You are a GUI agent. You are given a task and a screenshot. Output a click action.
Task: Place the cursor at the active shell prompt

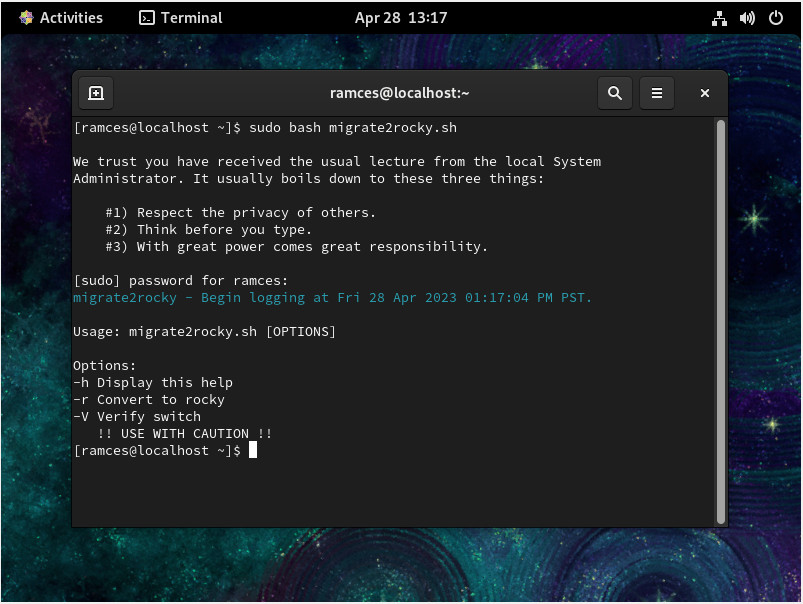coord(254,450)
